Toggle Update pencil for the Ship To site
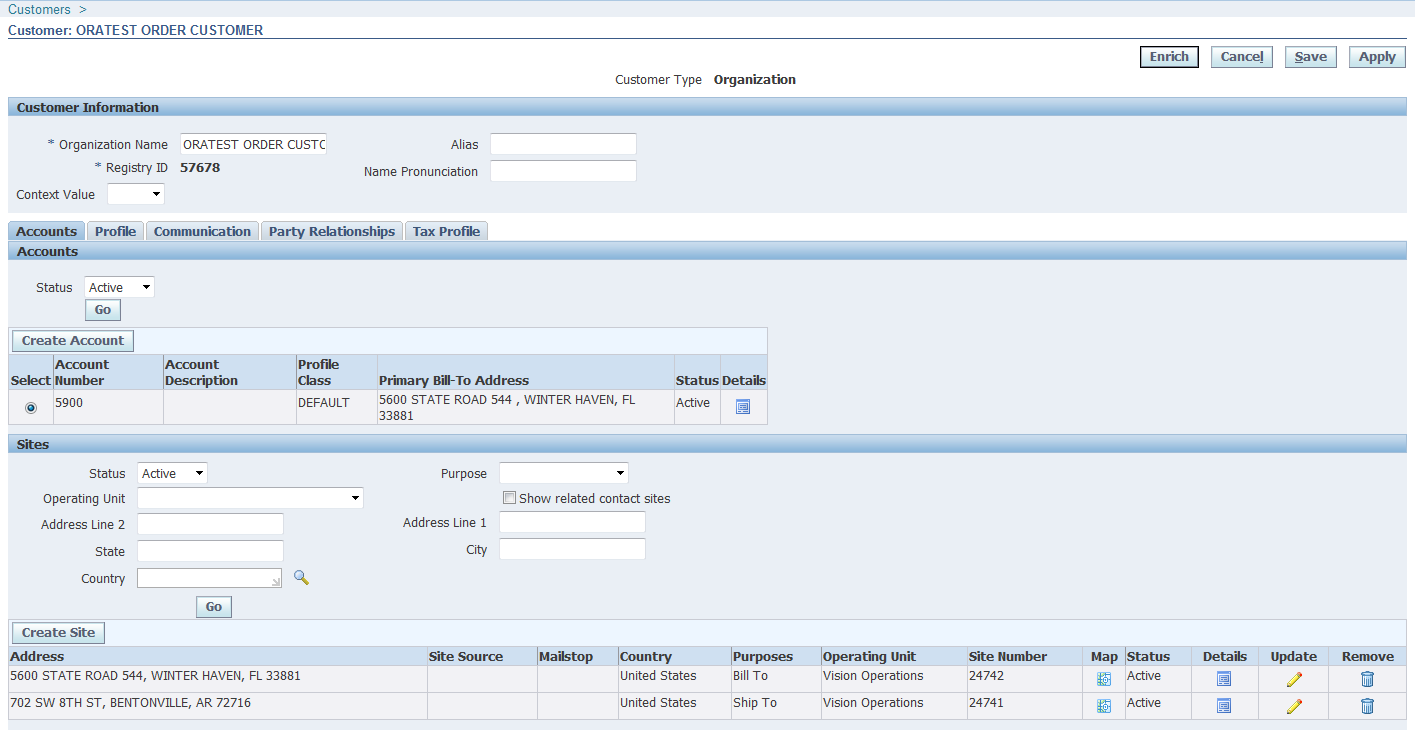 coord(1293,705)
